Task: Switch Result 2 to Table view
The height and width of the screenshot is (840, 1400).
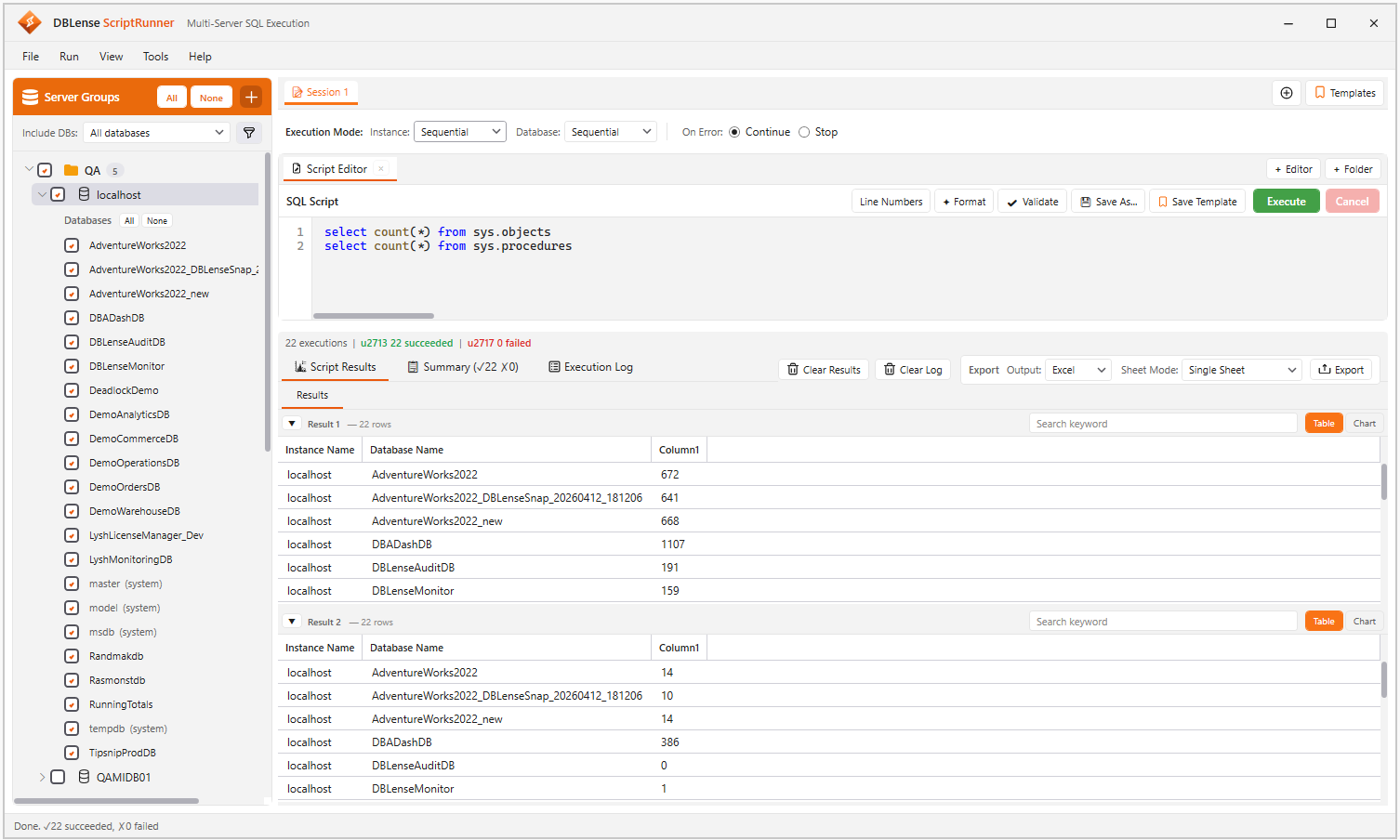Action: (1324, 622)
